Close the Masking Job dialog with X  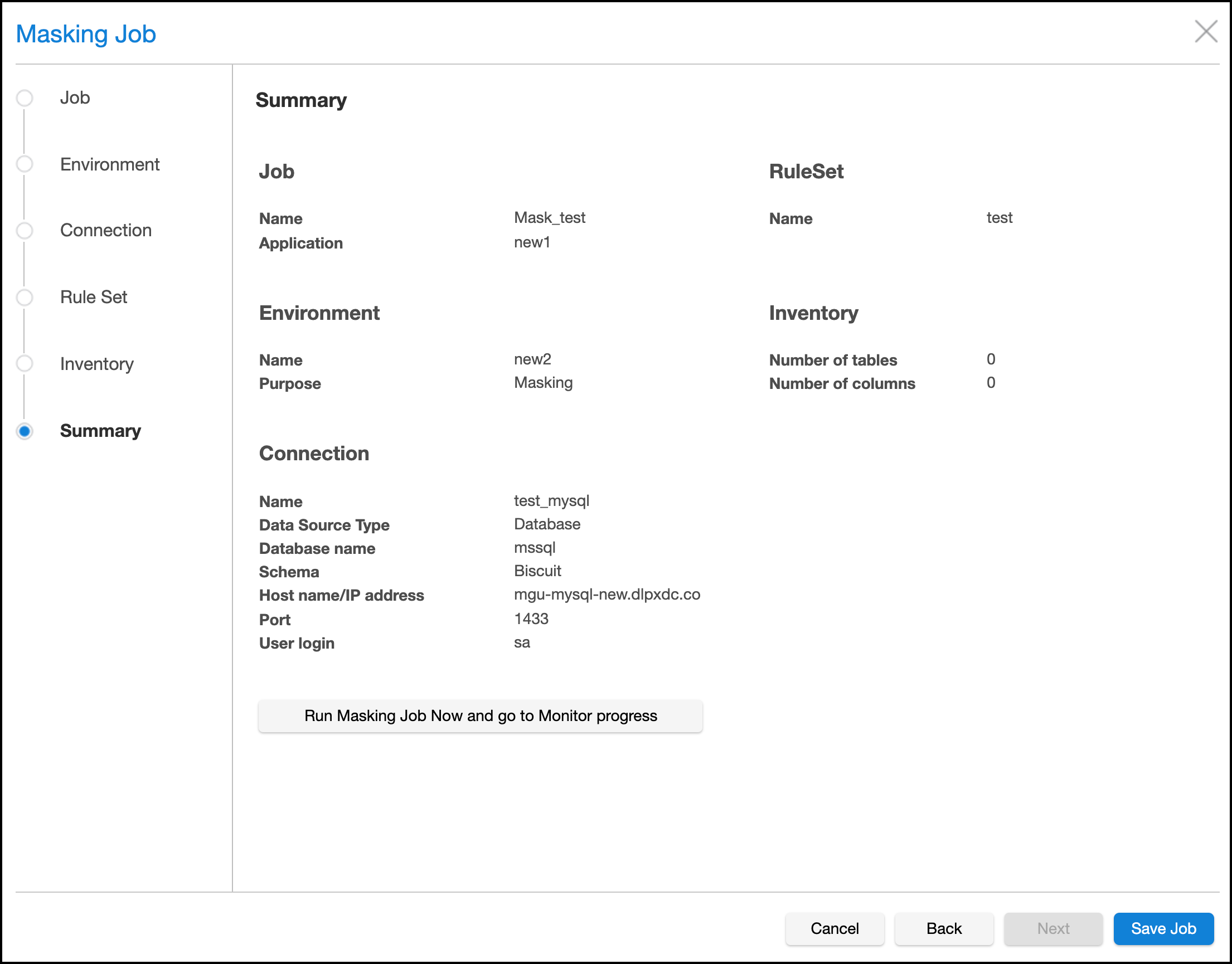[1205, 32]
